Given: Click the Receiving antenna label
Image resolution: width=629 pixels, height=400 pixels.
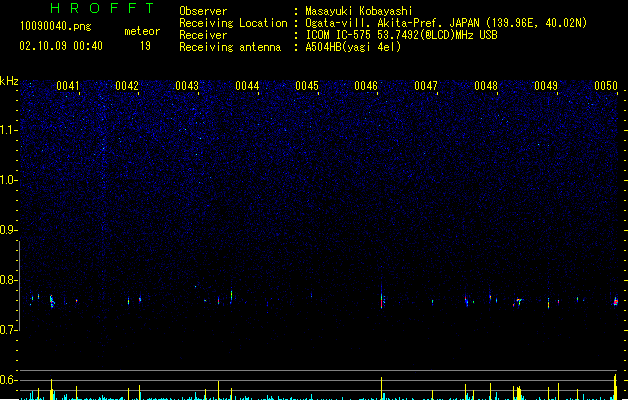Looking at the screenshot, I should (x=230, y=47).
